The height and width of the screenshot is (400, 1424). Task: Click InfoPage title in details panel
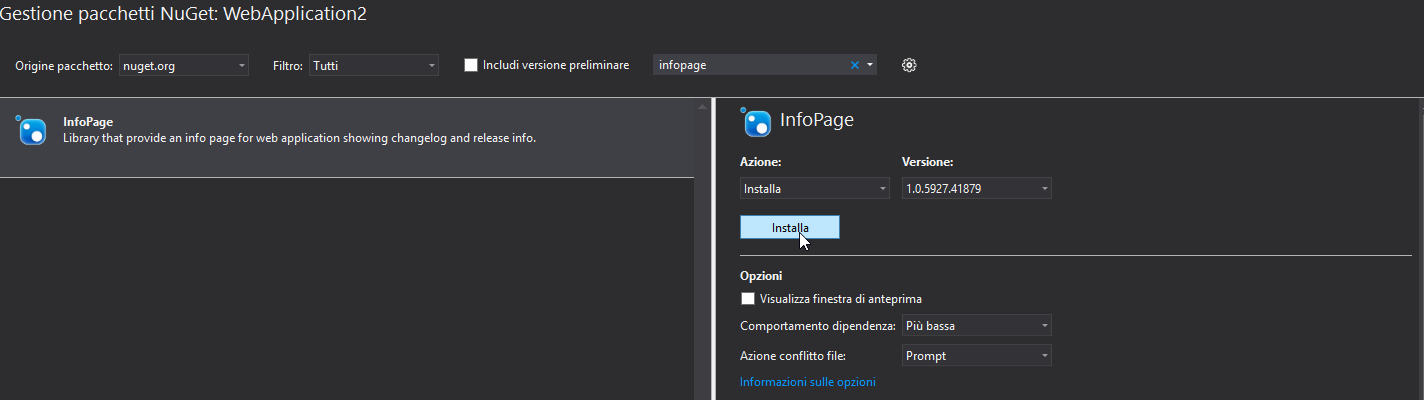[x=817, y=120]
